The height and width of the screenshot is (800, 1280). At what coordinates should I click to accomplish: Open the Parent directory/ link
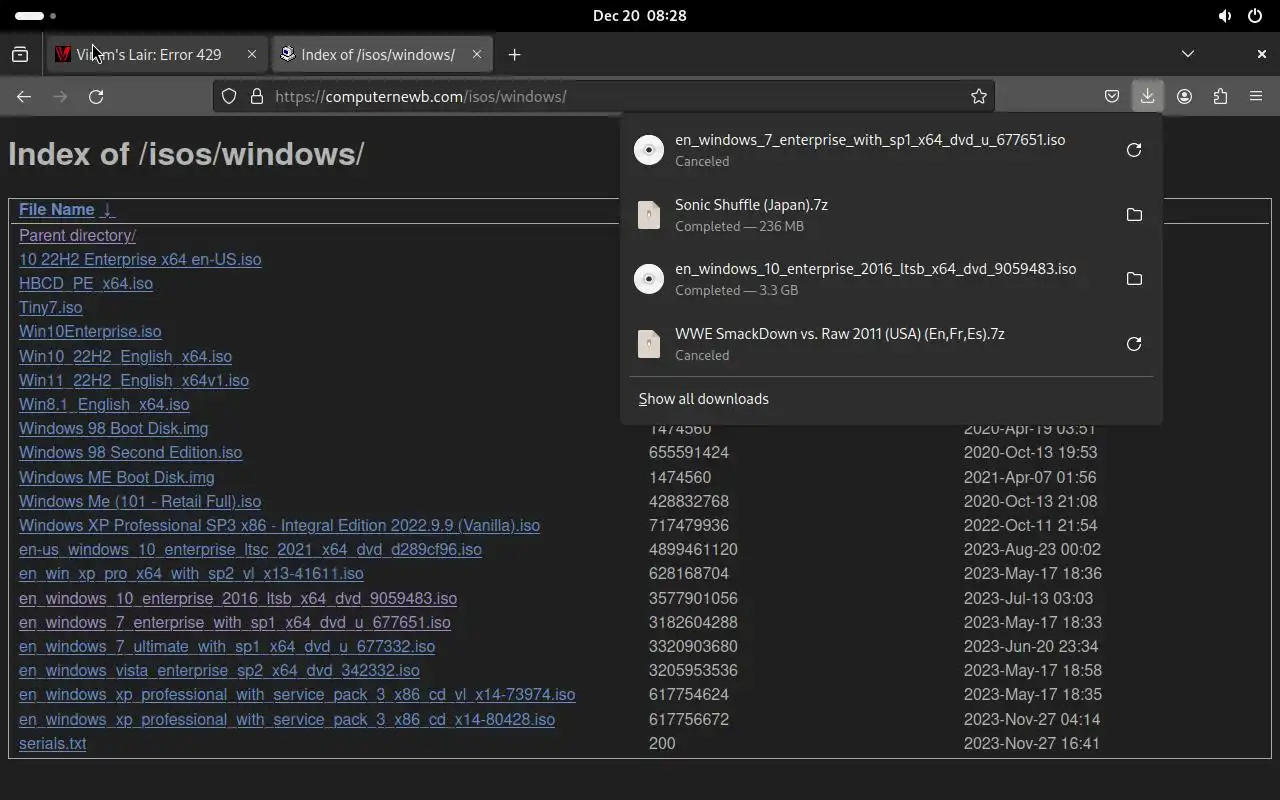point(77,236)
